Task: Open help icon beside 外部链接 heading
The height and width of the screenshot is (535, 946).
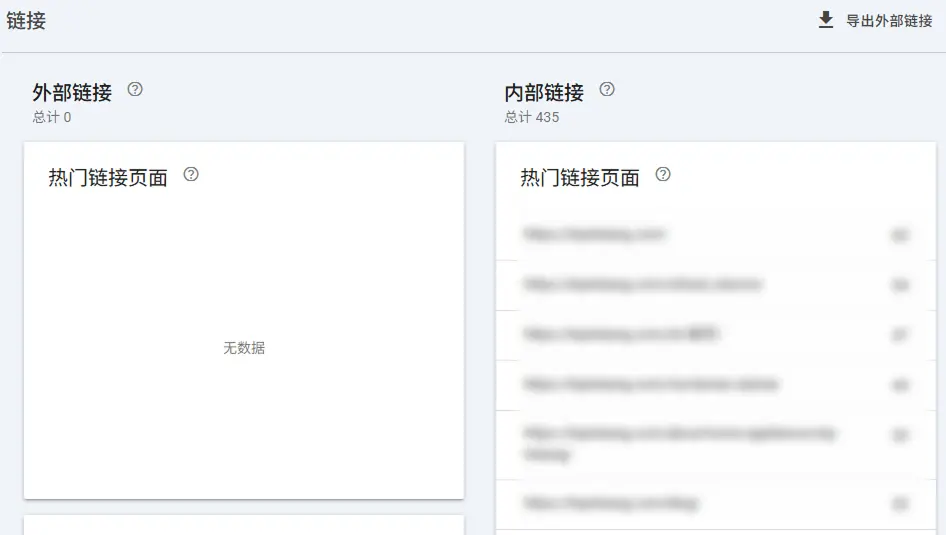Action: (135, 89)
